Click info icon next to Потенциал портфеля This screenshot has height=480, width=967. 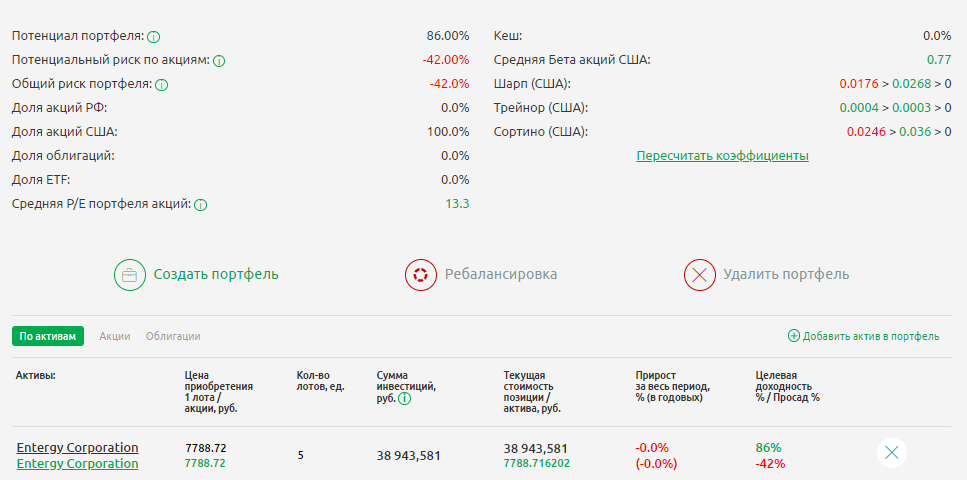(x=154, y=37)
